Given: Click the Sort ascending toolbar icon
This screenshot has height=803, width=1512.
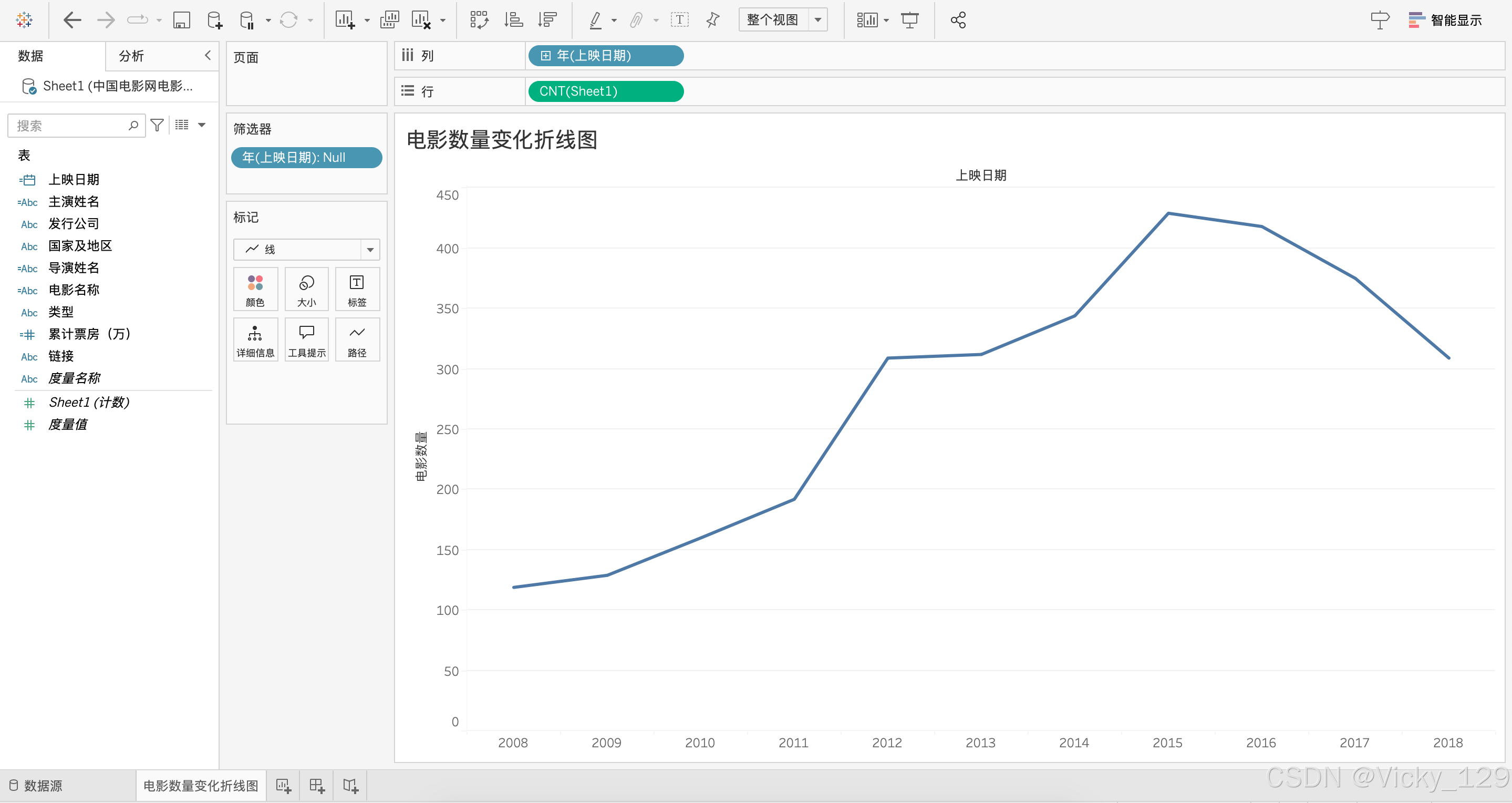Looking at the screenshot, I should [x=514, y=20].
